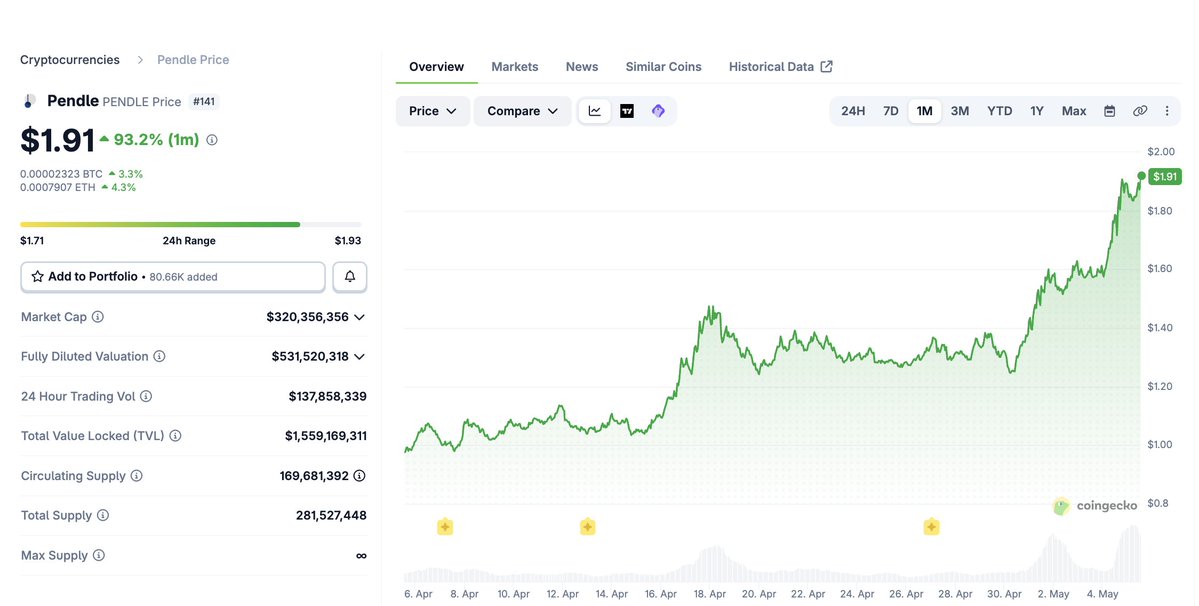The image size is (1199, 606).
Task: Open info icon next to Total Supply
Action: (102, 515)
